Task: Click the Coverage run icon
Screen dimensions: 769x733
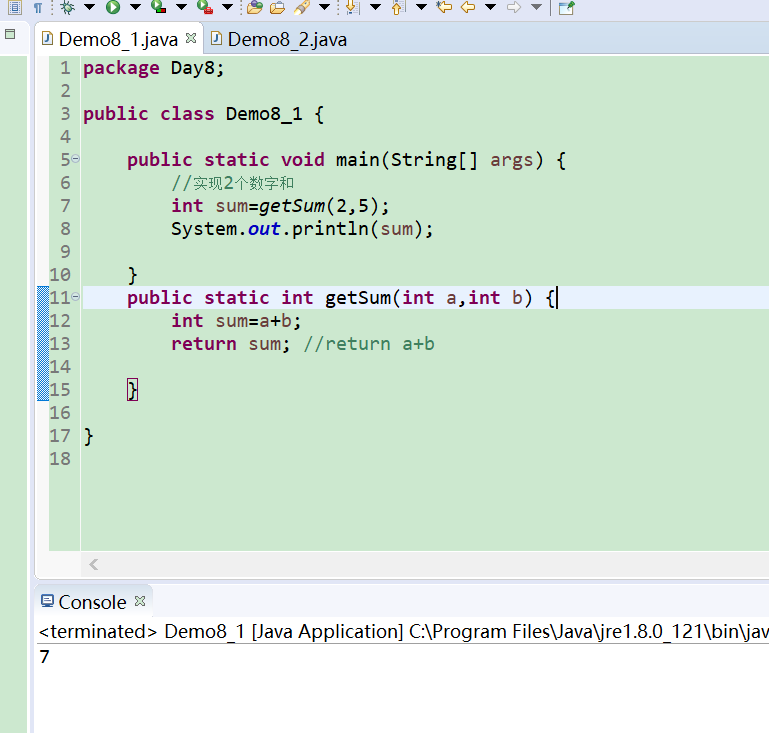Action: pyautogui.click(x=158, y=7)
